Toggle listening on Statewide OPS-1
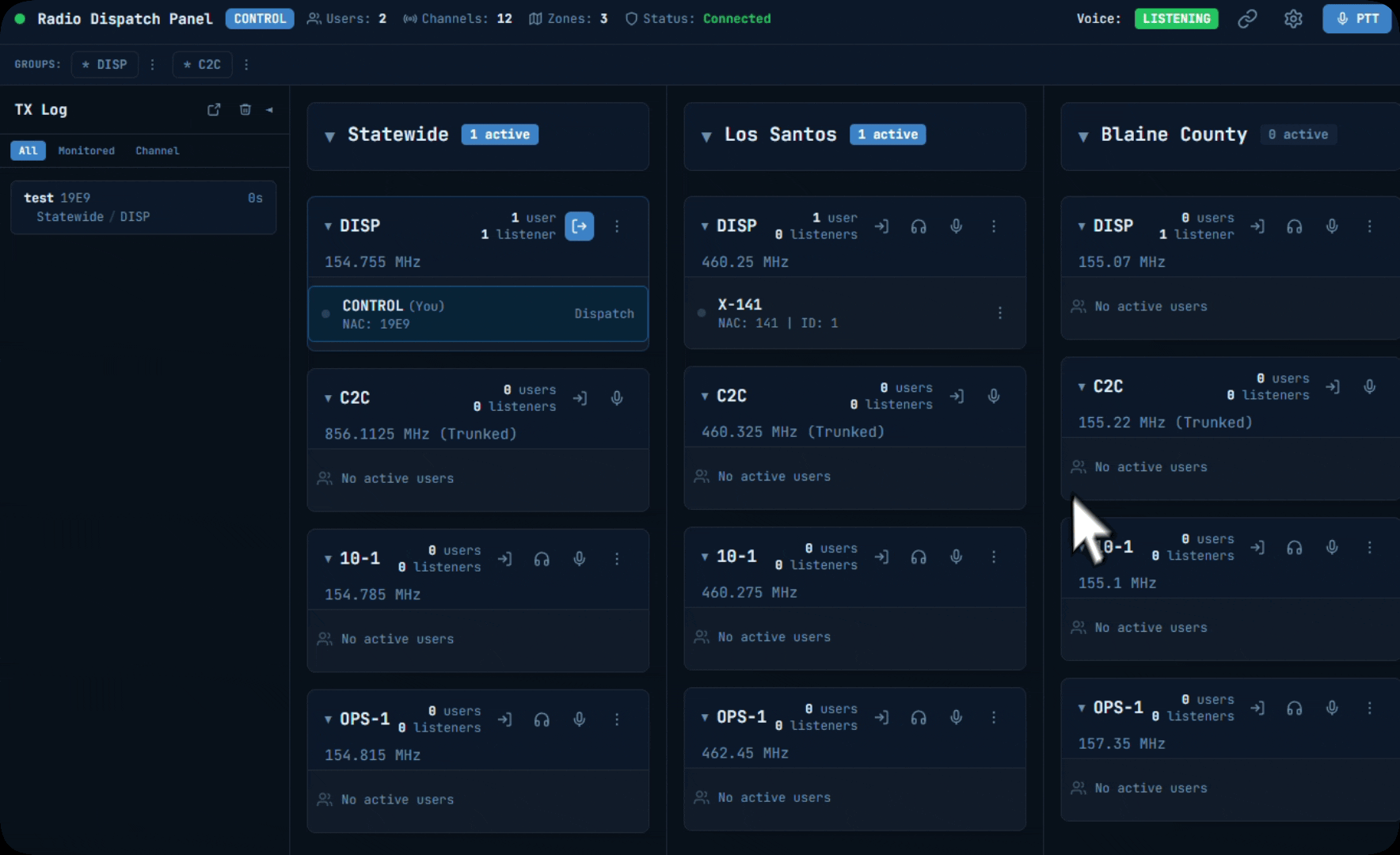Screen dimensions: 1400x855 (x=542, y=720)
